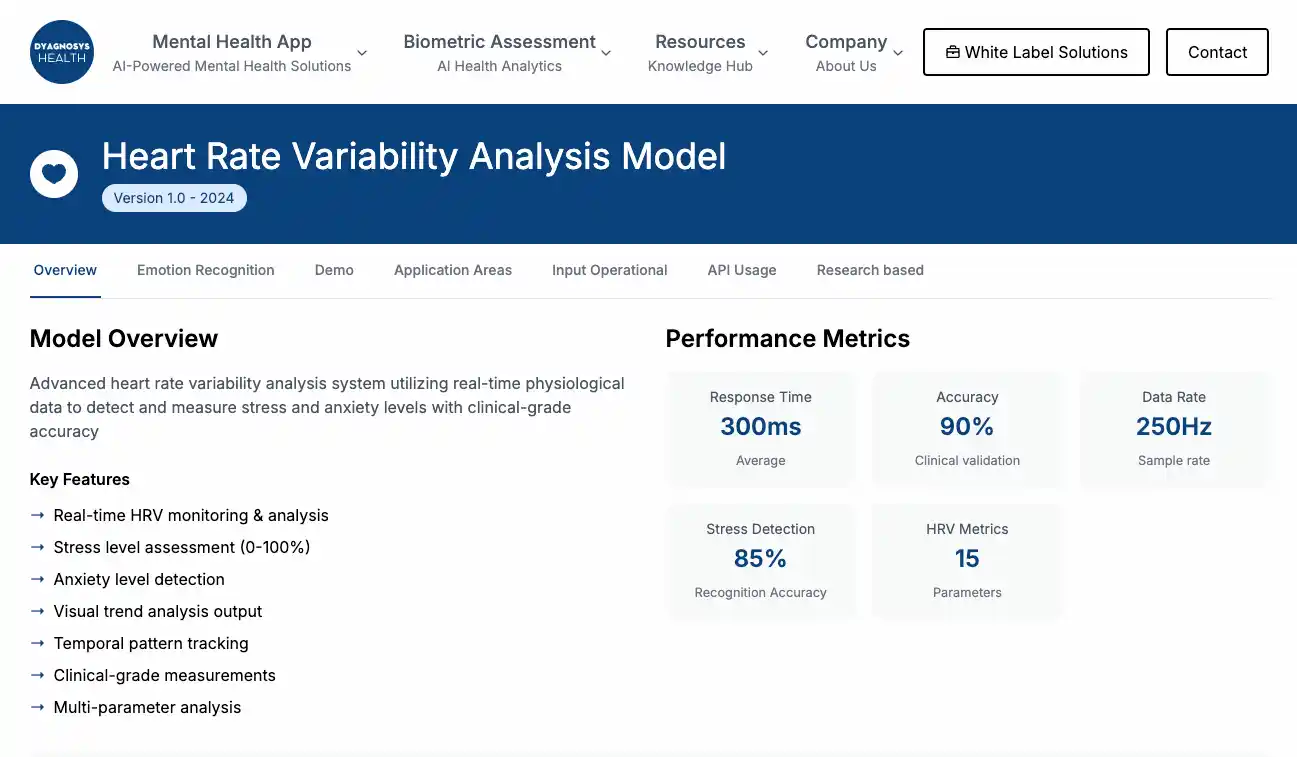The width and height of the screenshot is (1297, 757).
Task: Click the Dyagnosys Health logo
Action: [x=62, y=52]
